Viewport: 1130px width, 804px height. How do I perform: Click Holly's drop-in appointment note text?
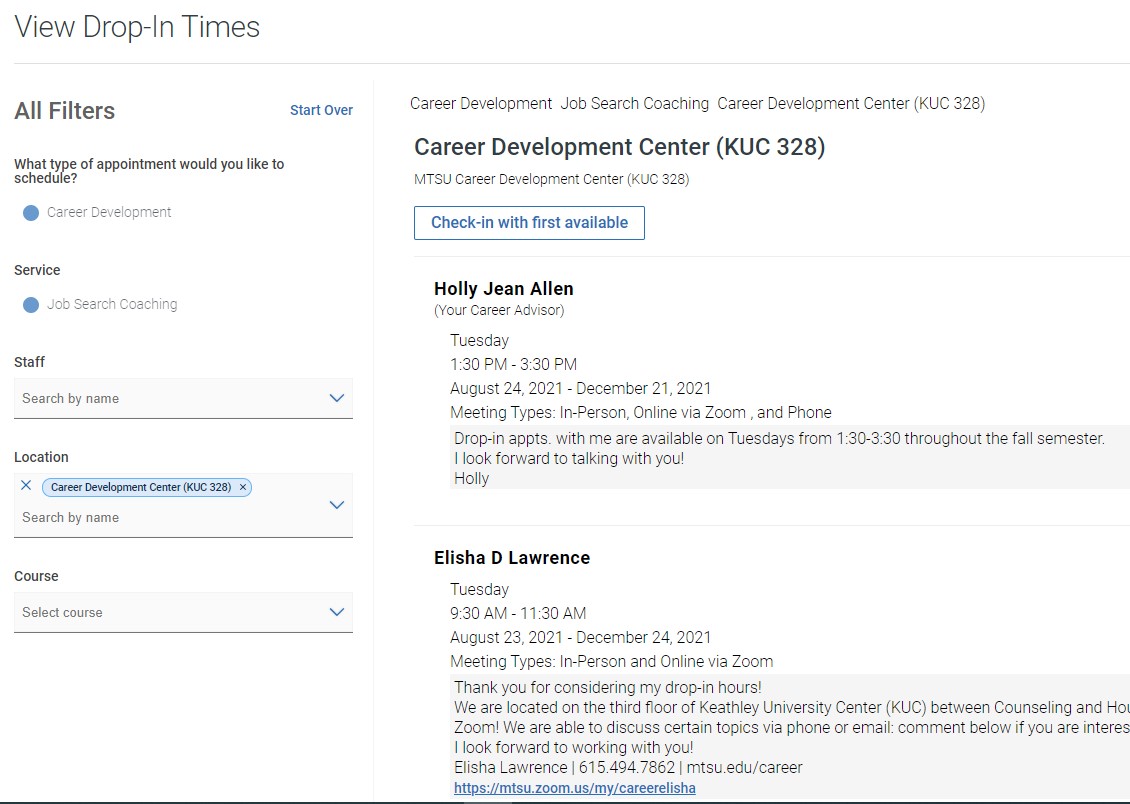[x=778, y=439]
